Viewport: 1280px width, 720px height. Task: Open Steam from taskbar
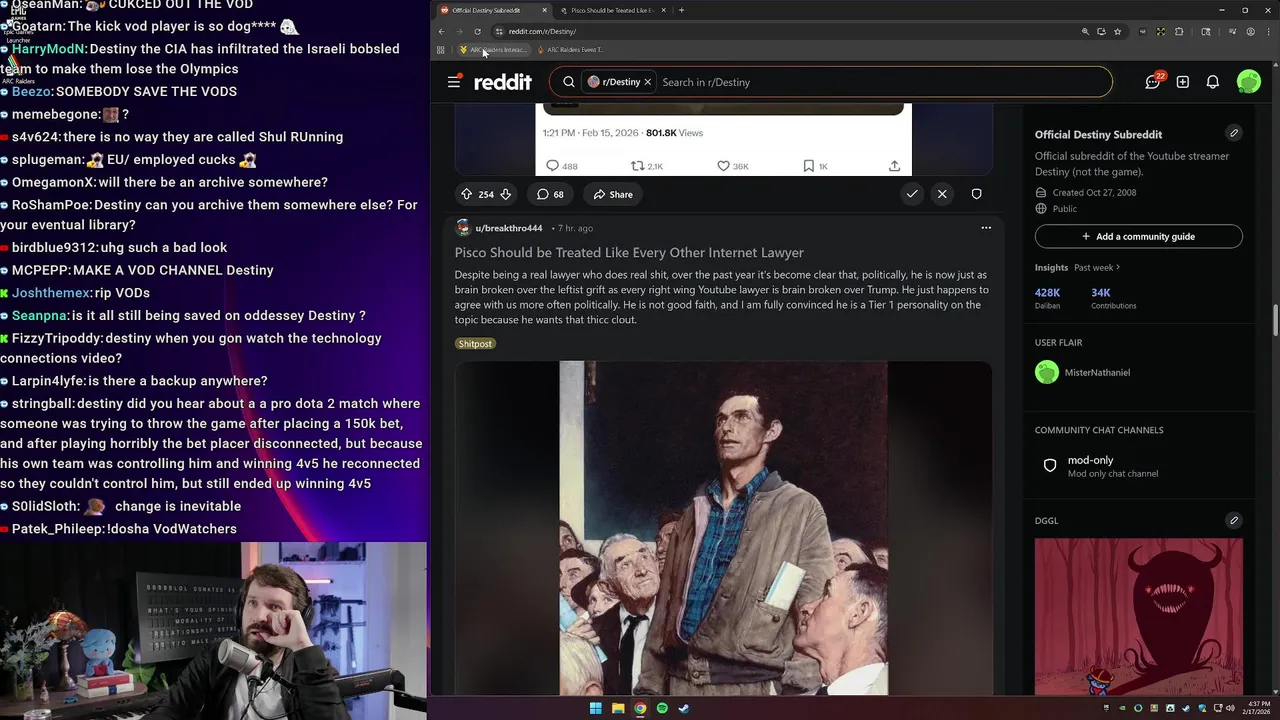click(x=684, y=708)
